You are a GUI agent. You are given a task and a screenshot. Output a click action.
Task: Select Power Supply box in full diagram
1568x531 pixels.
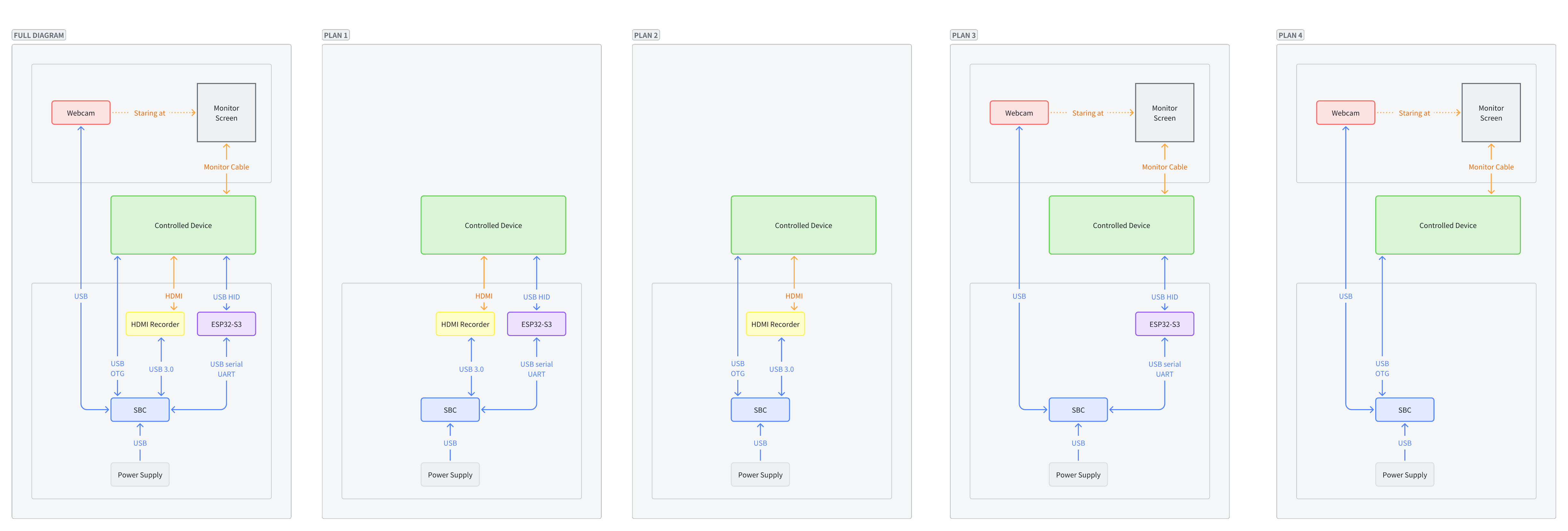coord(140,475)
